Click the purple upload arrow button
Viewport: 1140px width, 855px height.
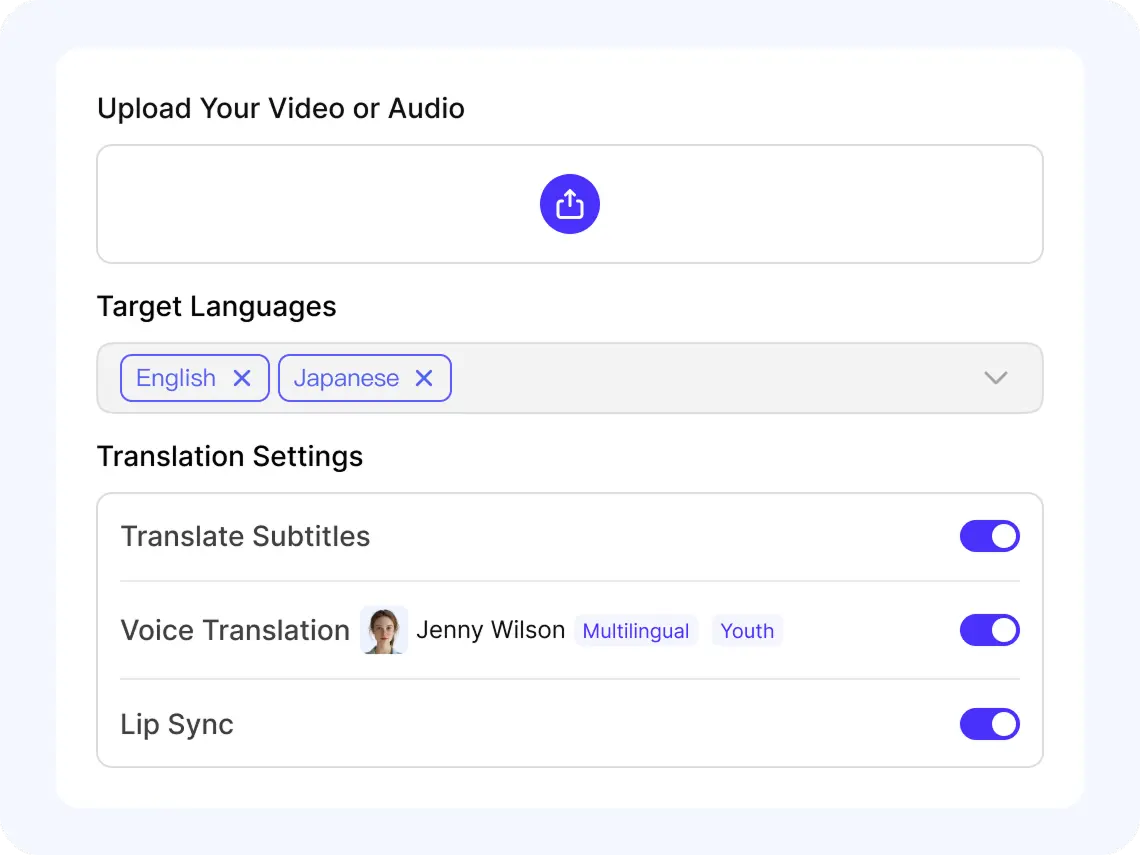[570, 203]
